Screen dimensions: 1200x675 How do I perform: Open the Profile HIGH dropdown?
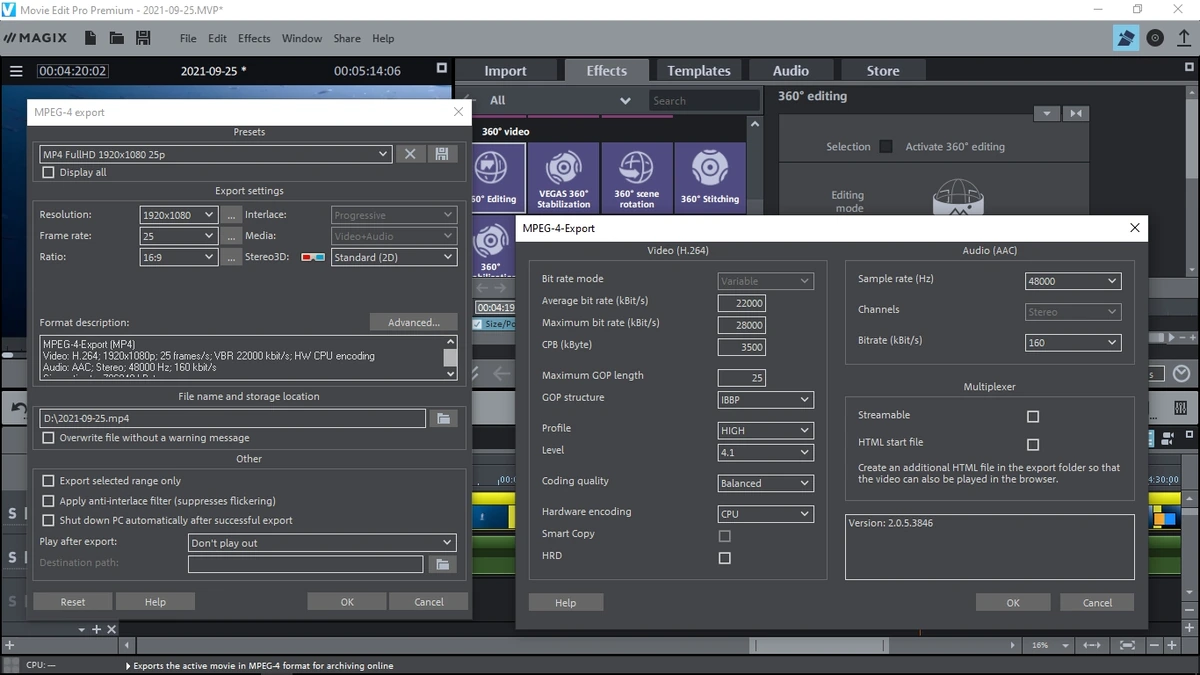click(765, 431)
